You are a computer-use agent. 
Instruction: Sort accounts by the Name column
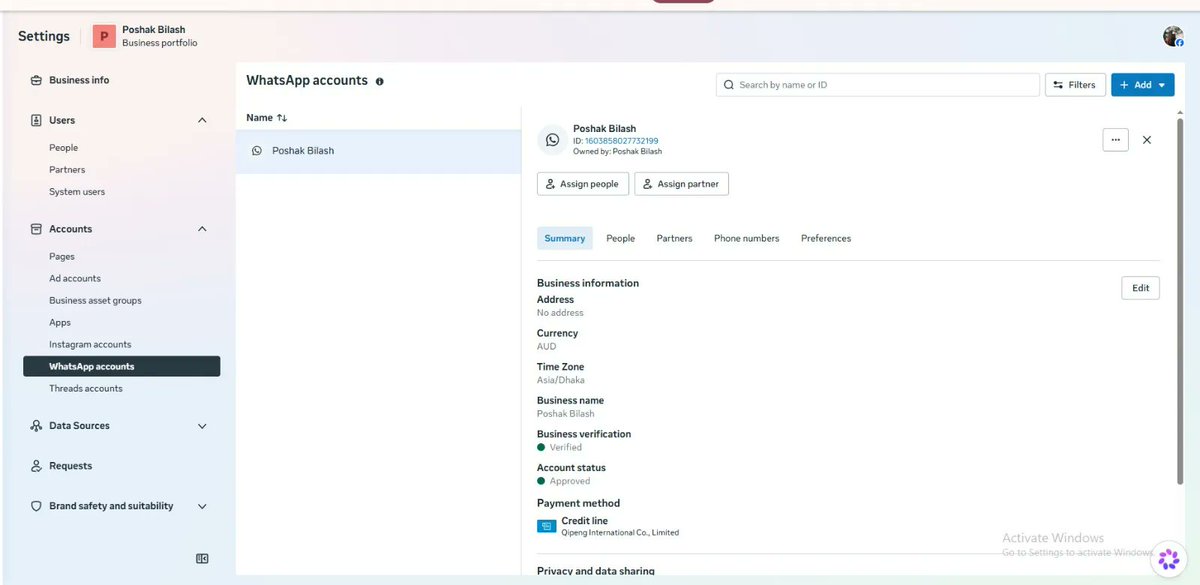pos(267,118)
